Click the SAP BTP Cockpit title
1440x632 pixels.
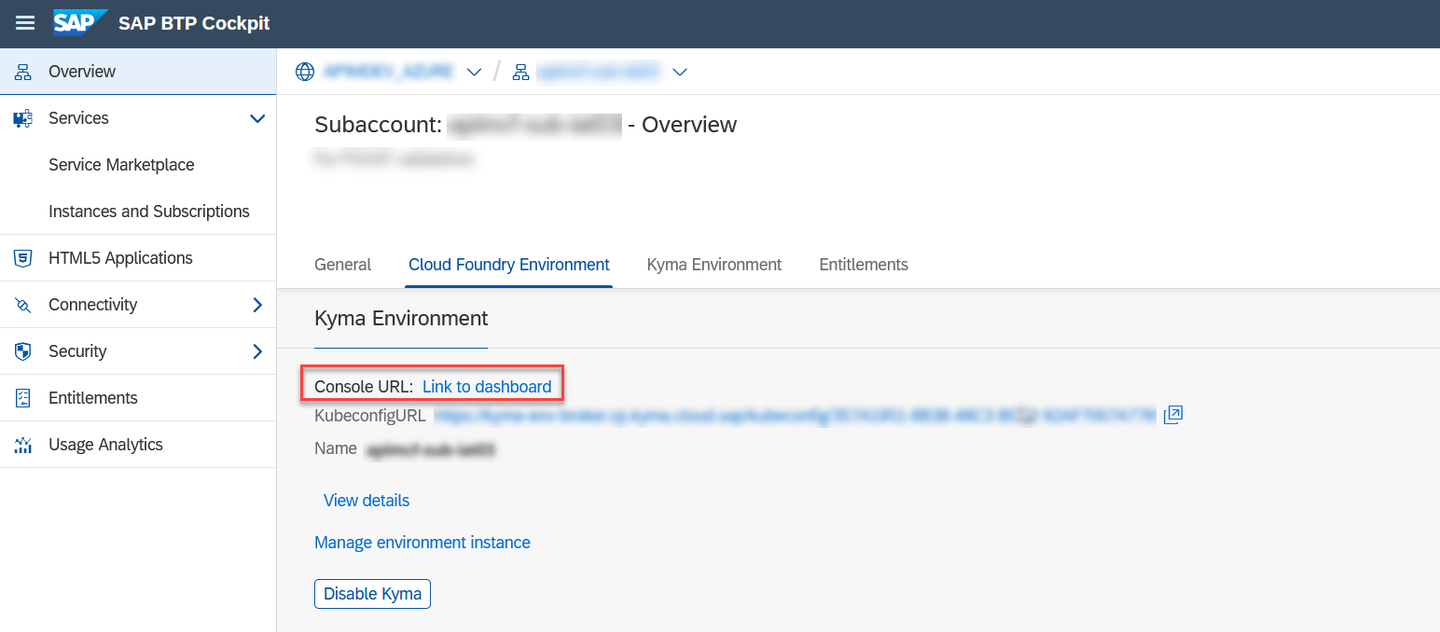[x=194, y=23]
